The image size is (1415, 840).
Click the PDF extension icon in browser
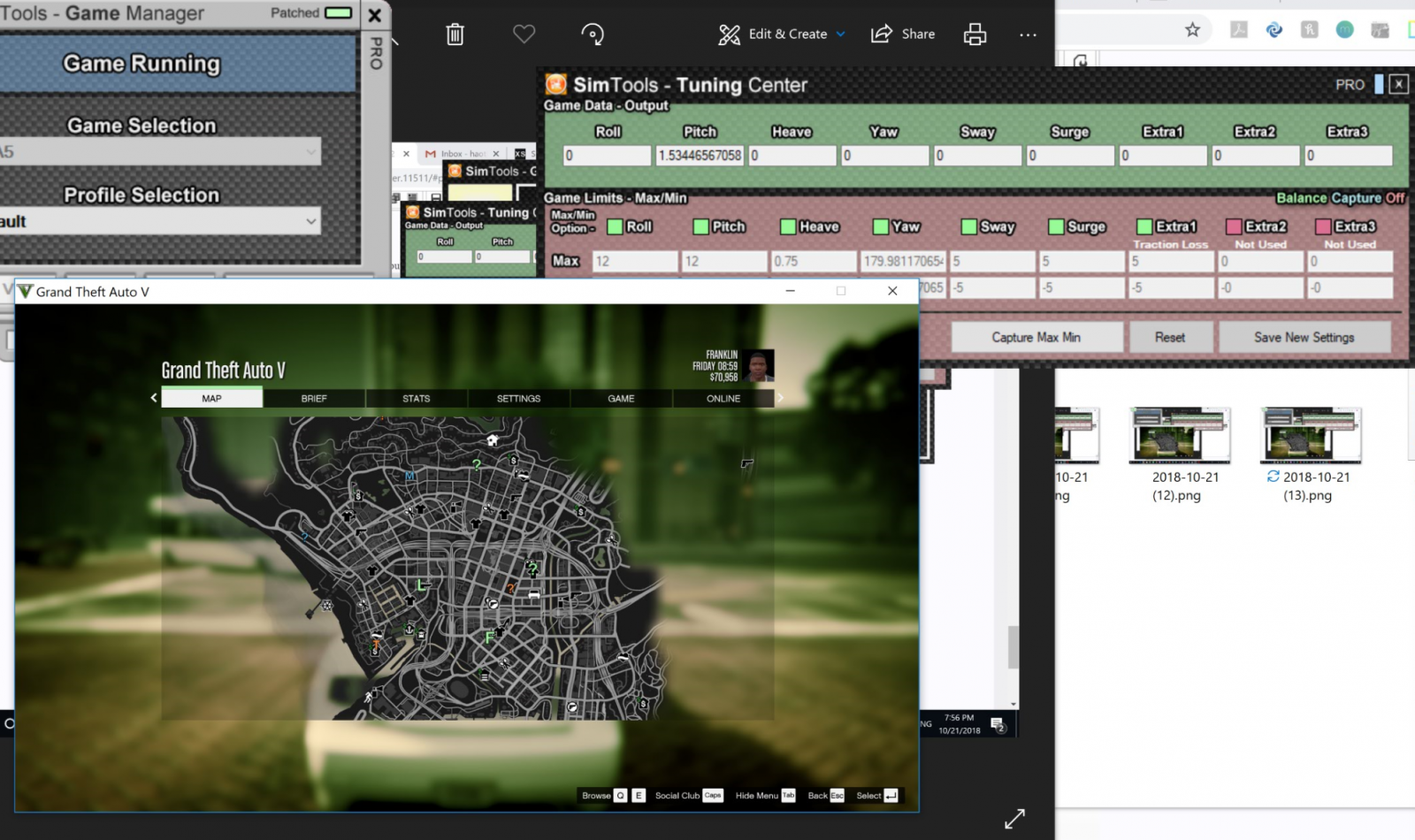[x=1239, y=30]
